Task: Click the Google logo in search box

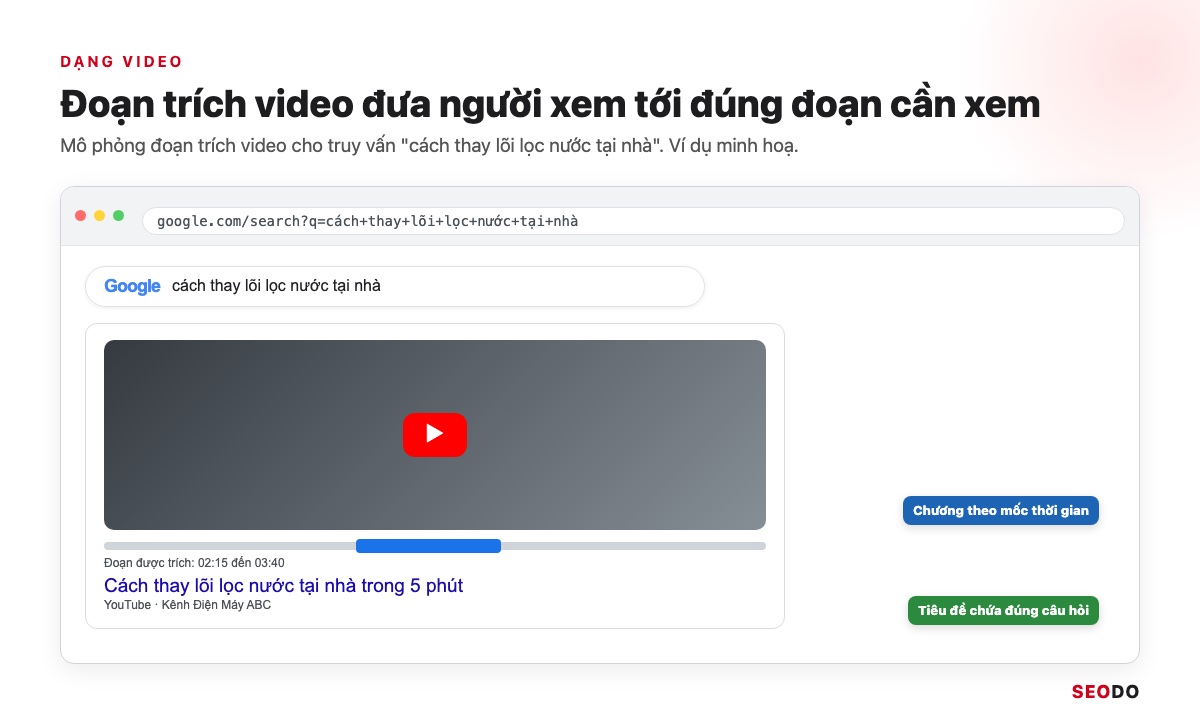Action: pyautogui.click(x=132, y=286)
